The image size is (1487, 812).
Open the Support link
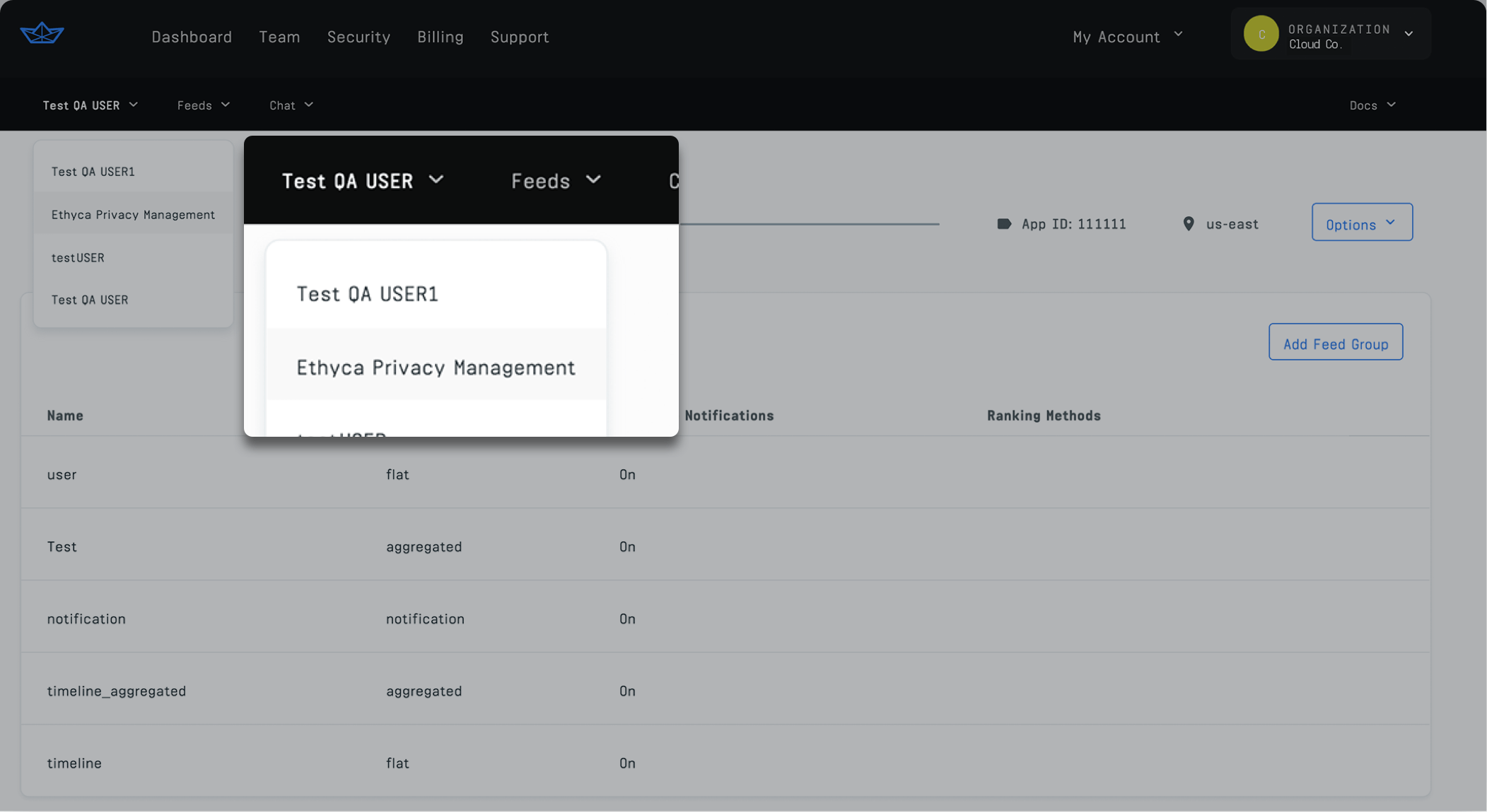[x=519, y=37]
